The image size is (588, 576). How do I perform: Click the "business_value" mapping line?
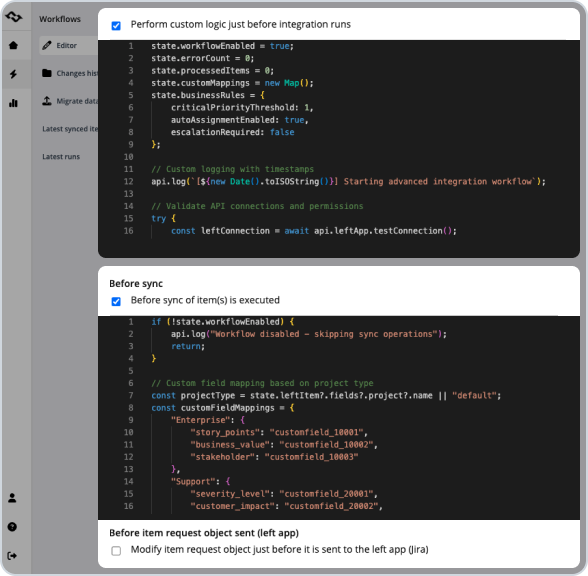point(284,444)
